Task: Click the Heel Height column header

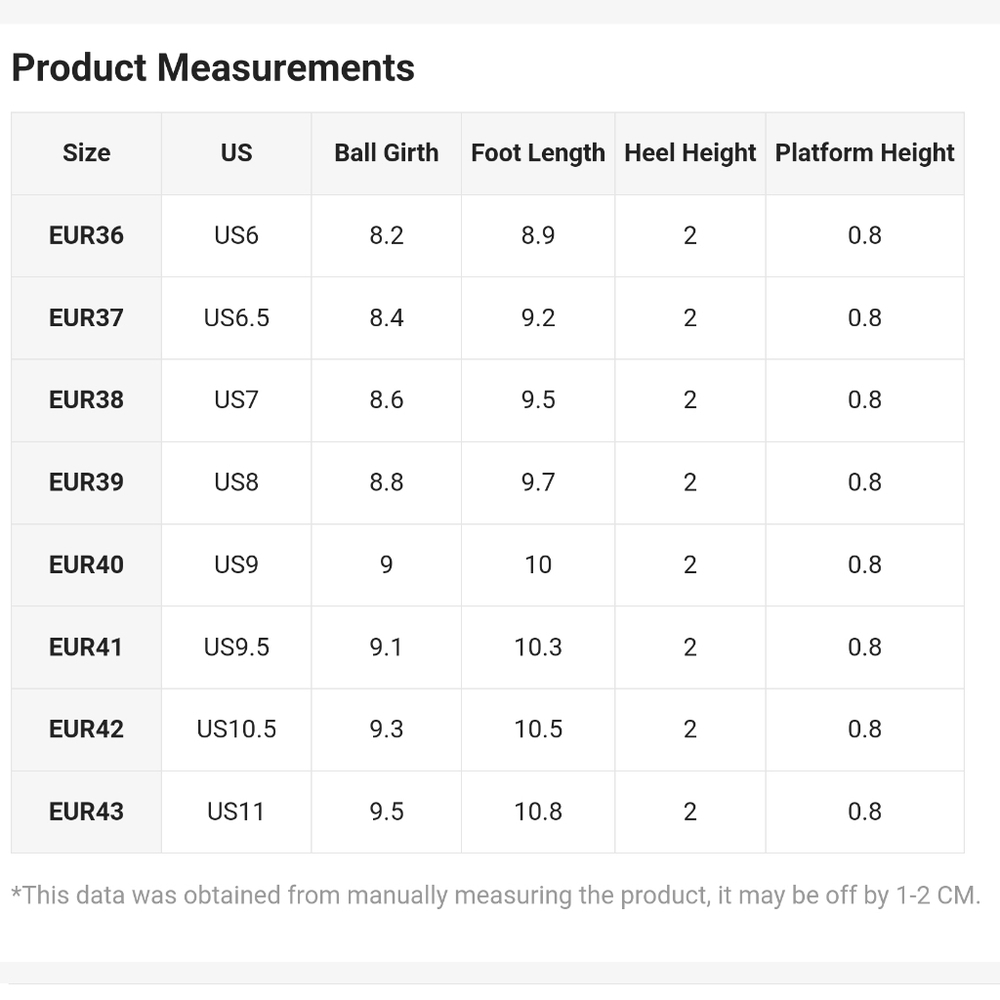Action: [690, 153]
